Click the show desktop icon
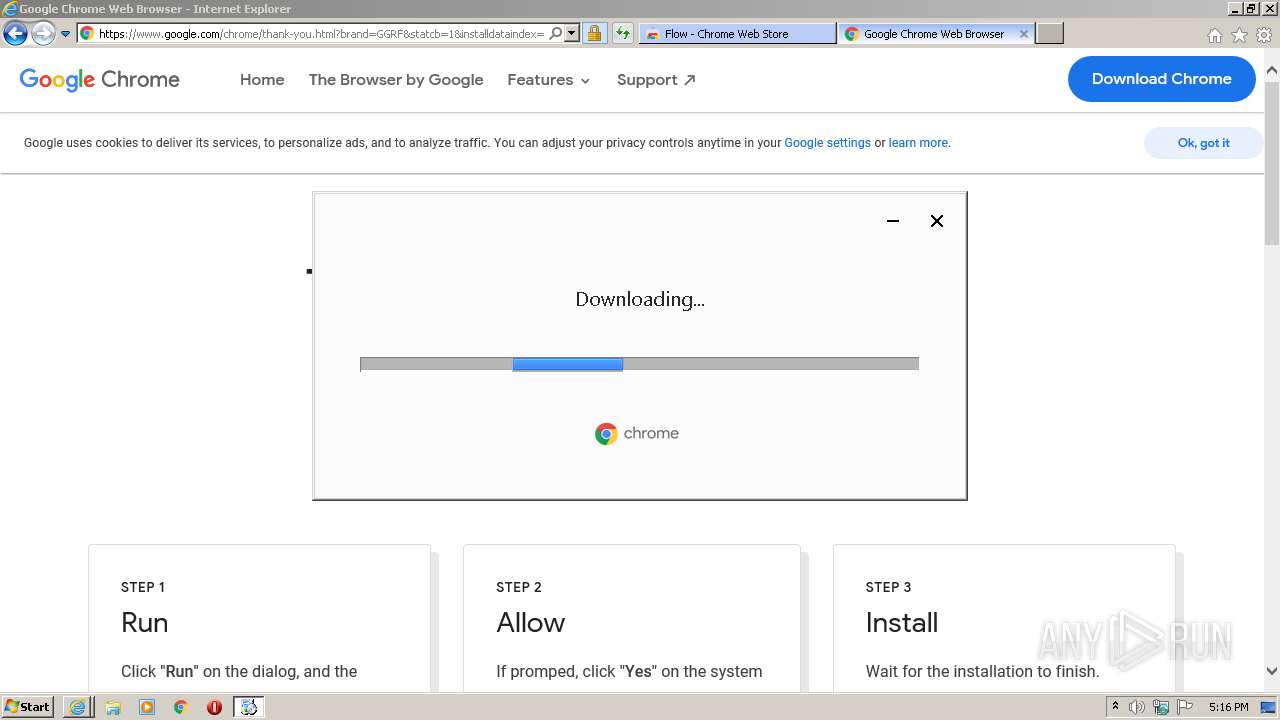The height and width of the screenshot is (720, 1280). pyautogui.click(x=1269, y=707)
